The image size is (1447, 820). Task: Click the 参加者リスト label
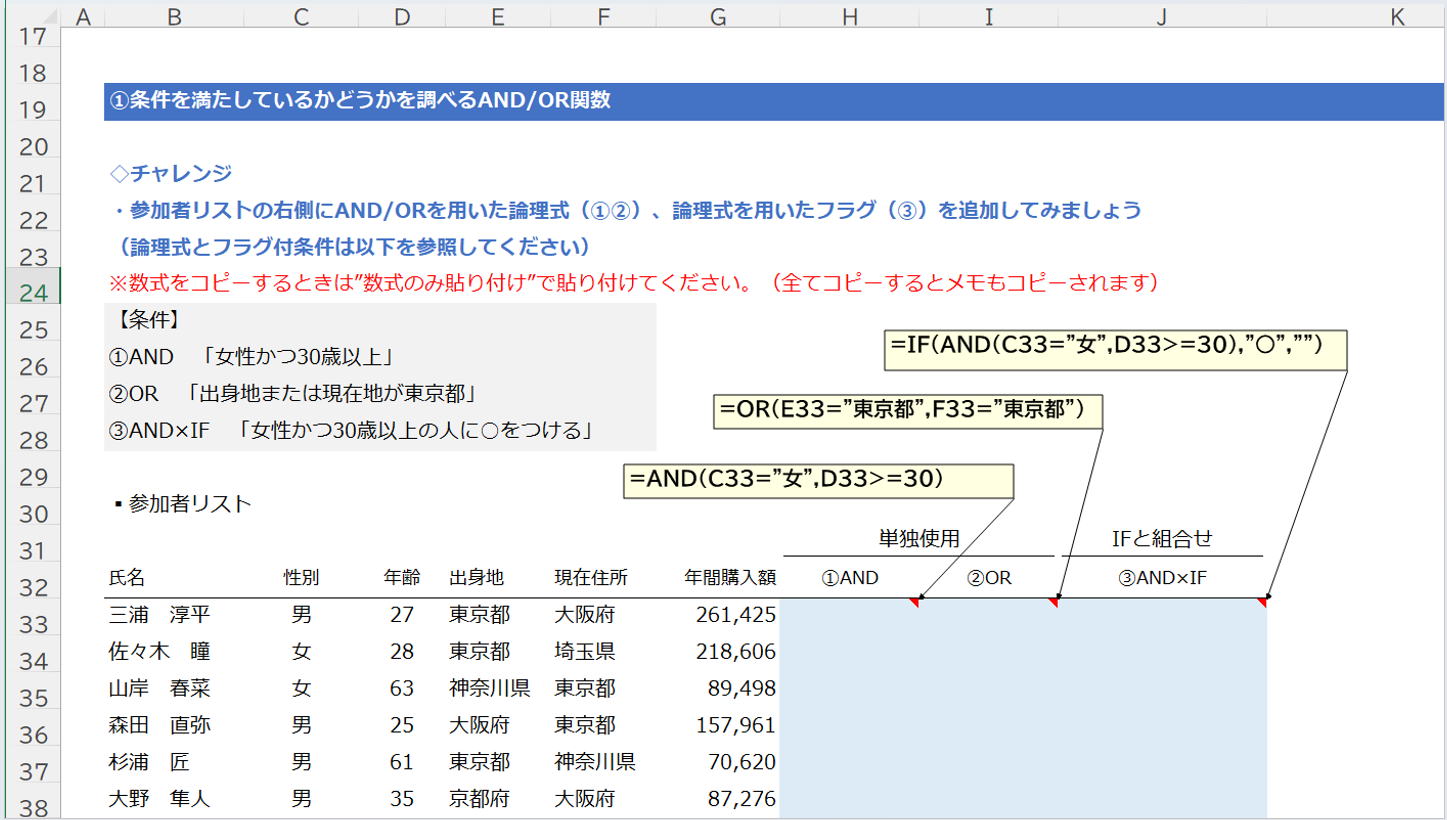(x=182, y=504)
